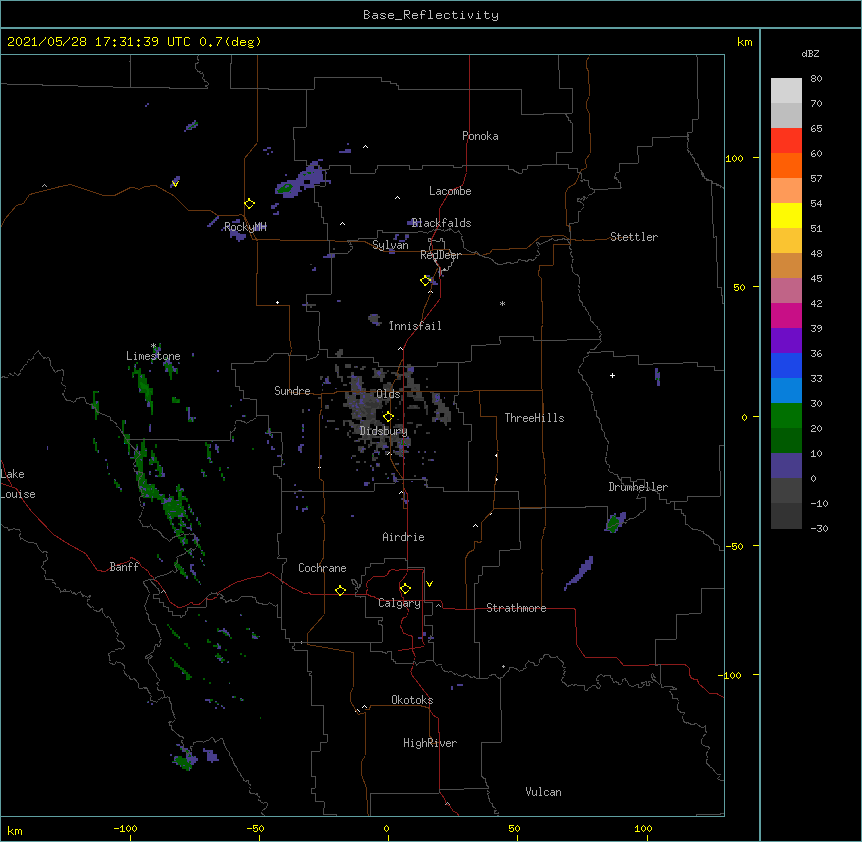862x842 pixels.
Task: Select the yellow diamond between Olds and Didsbury
Action: click(388, 417)
